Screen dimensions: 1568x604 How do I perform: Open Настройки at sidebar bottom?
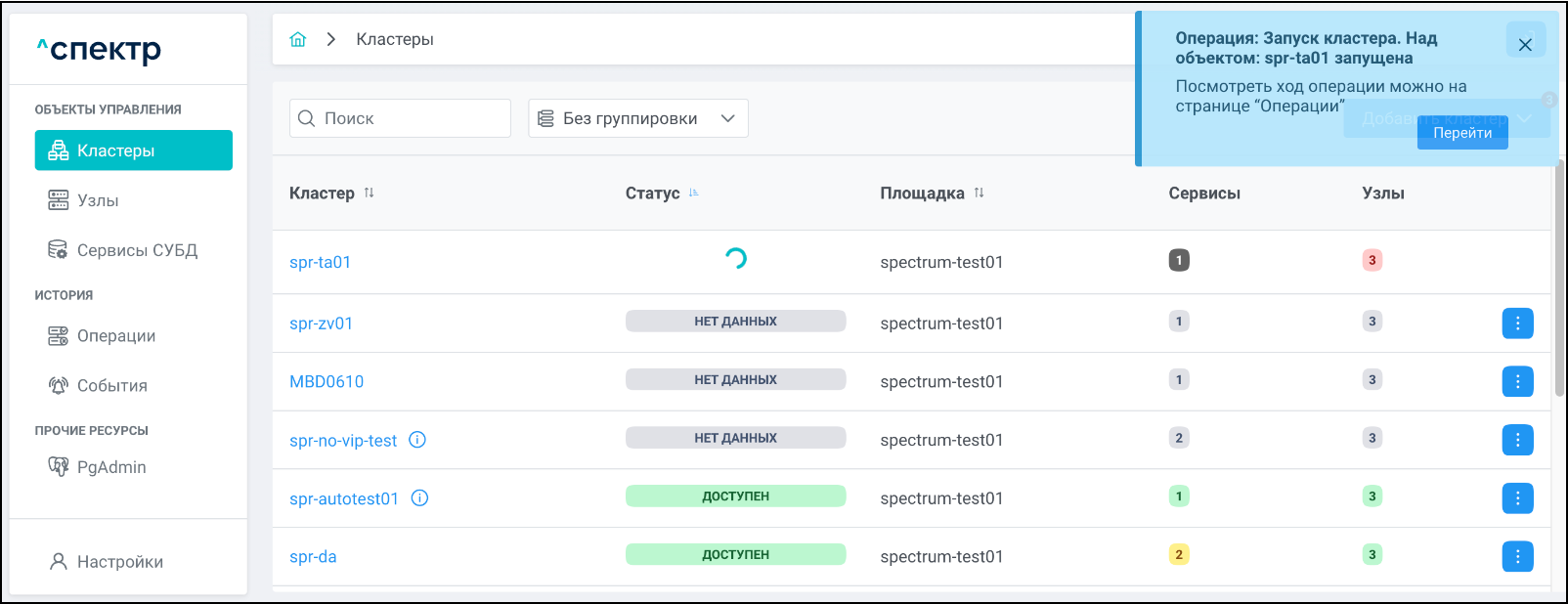119,562
